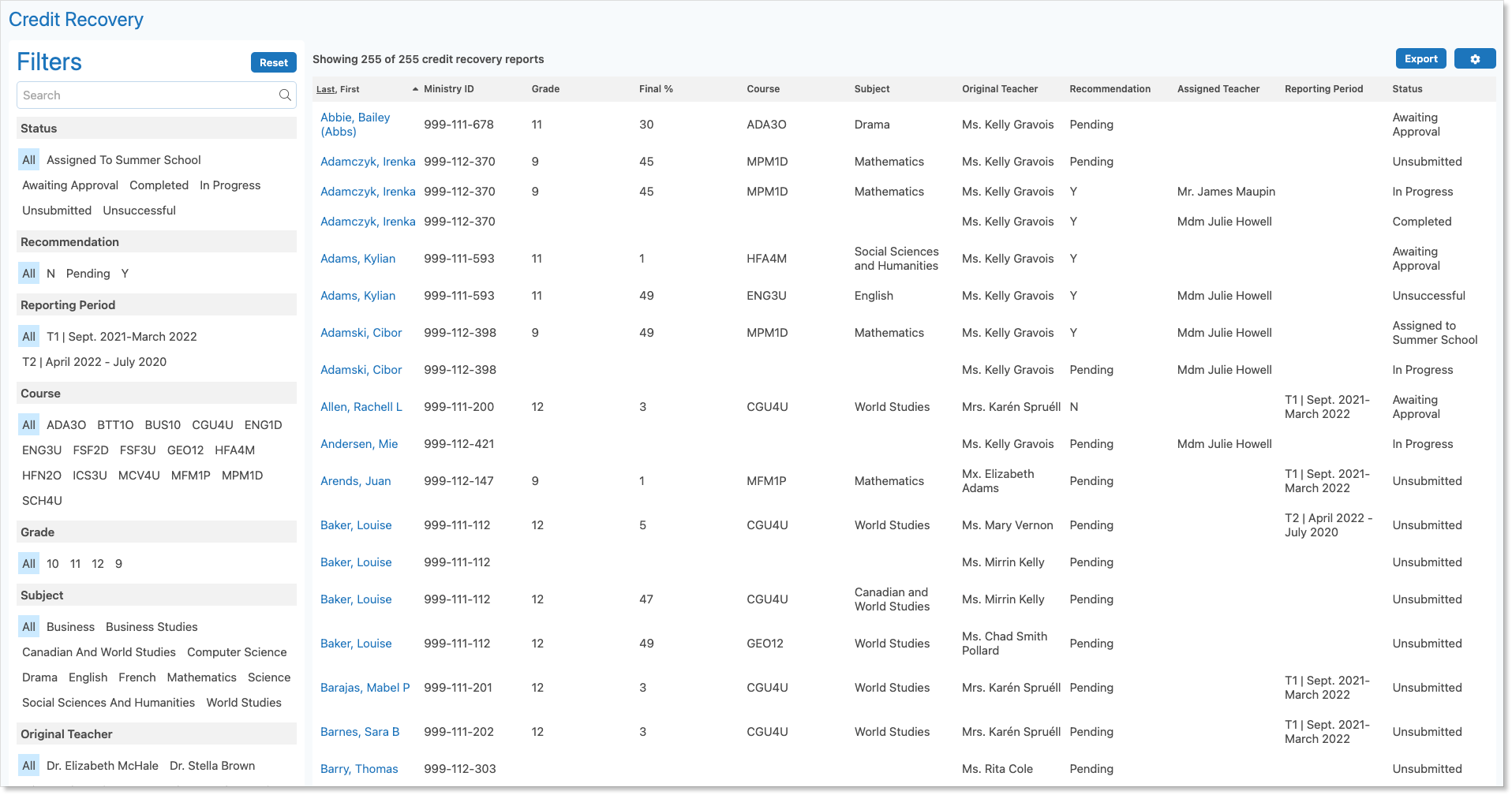Click the search magnifier icon

click(x=285, y=95)
